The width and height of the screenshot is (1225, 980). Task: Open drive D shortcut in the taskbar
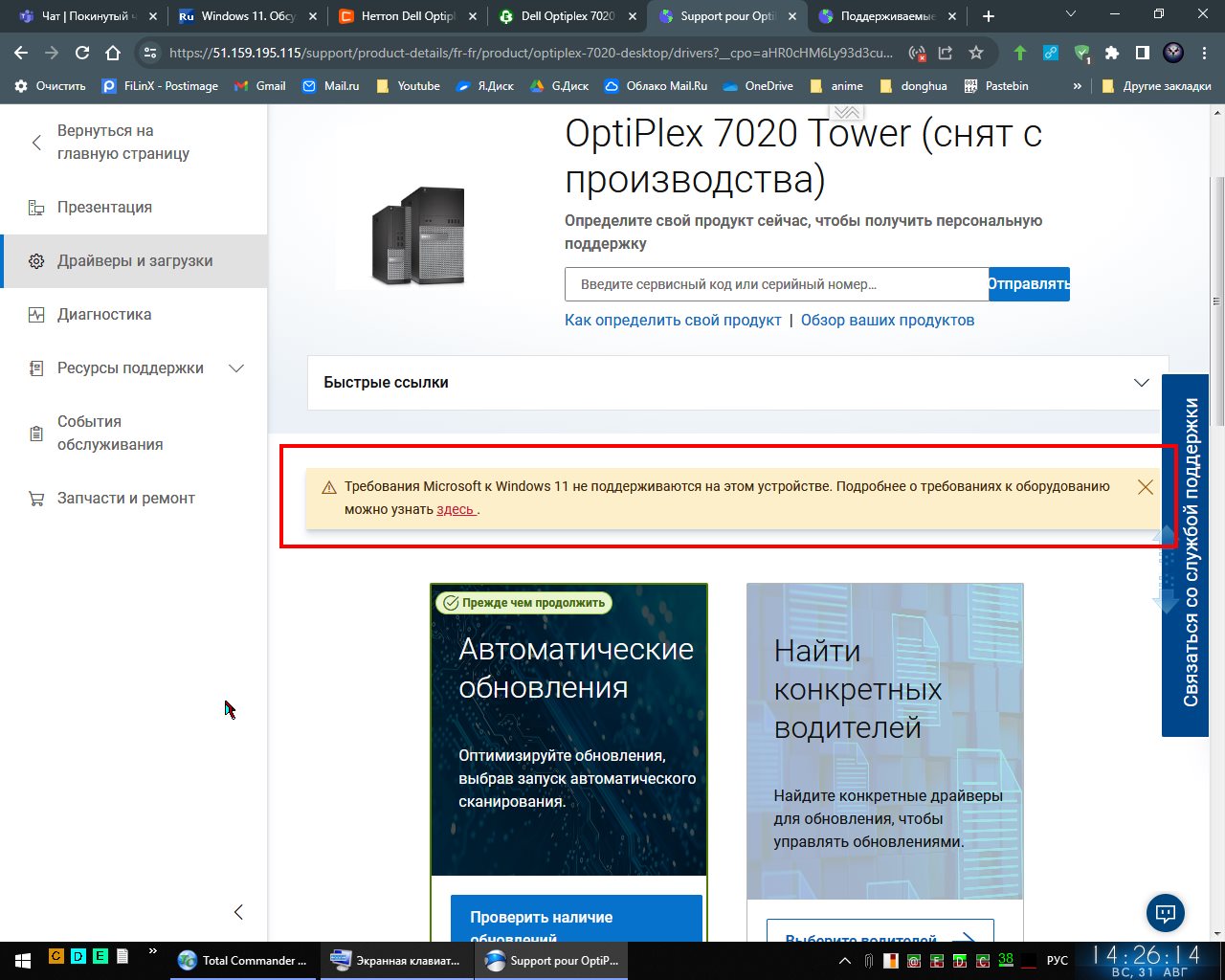pyautogui.click(x=78, y=955)
